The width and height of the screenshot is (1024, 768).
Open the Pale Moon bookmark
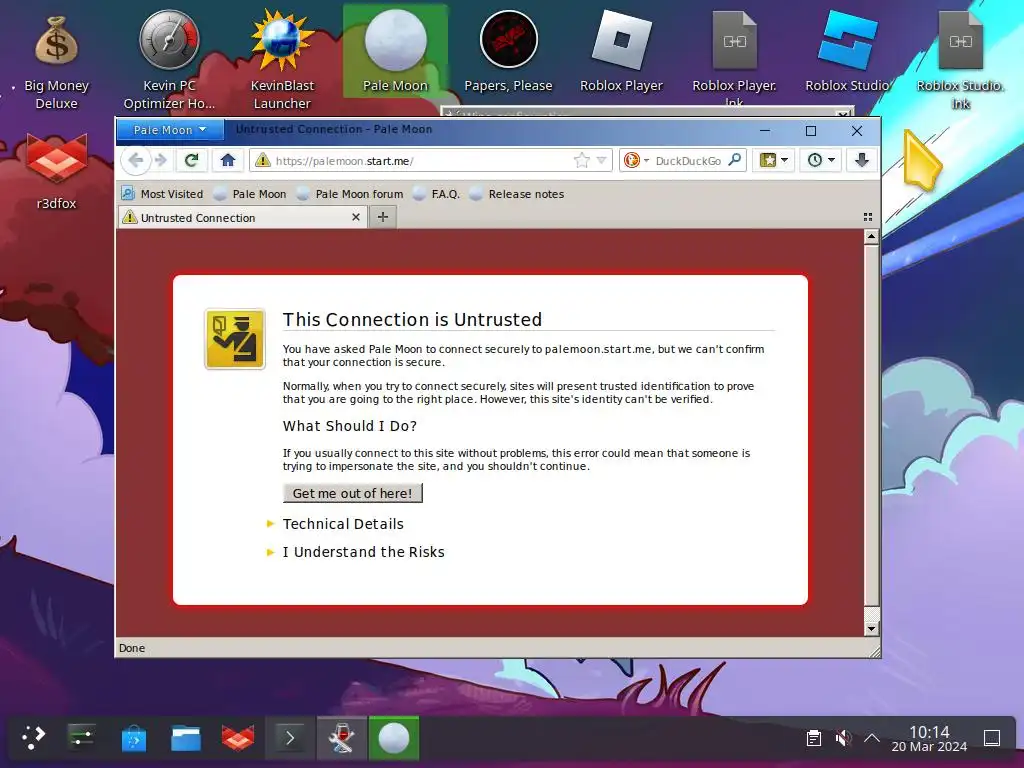point(251,194)
